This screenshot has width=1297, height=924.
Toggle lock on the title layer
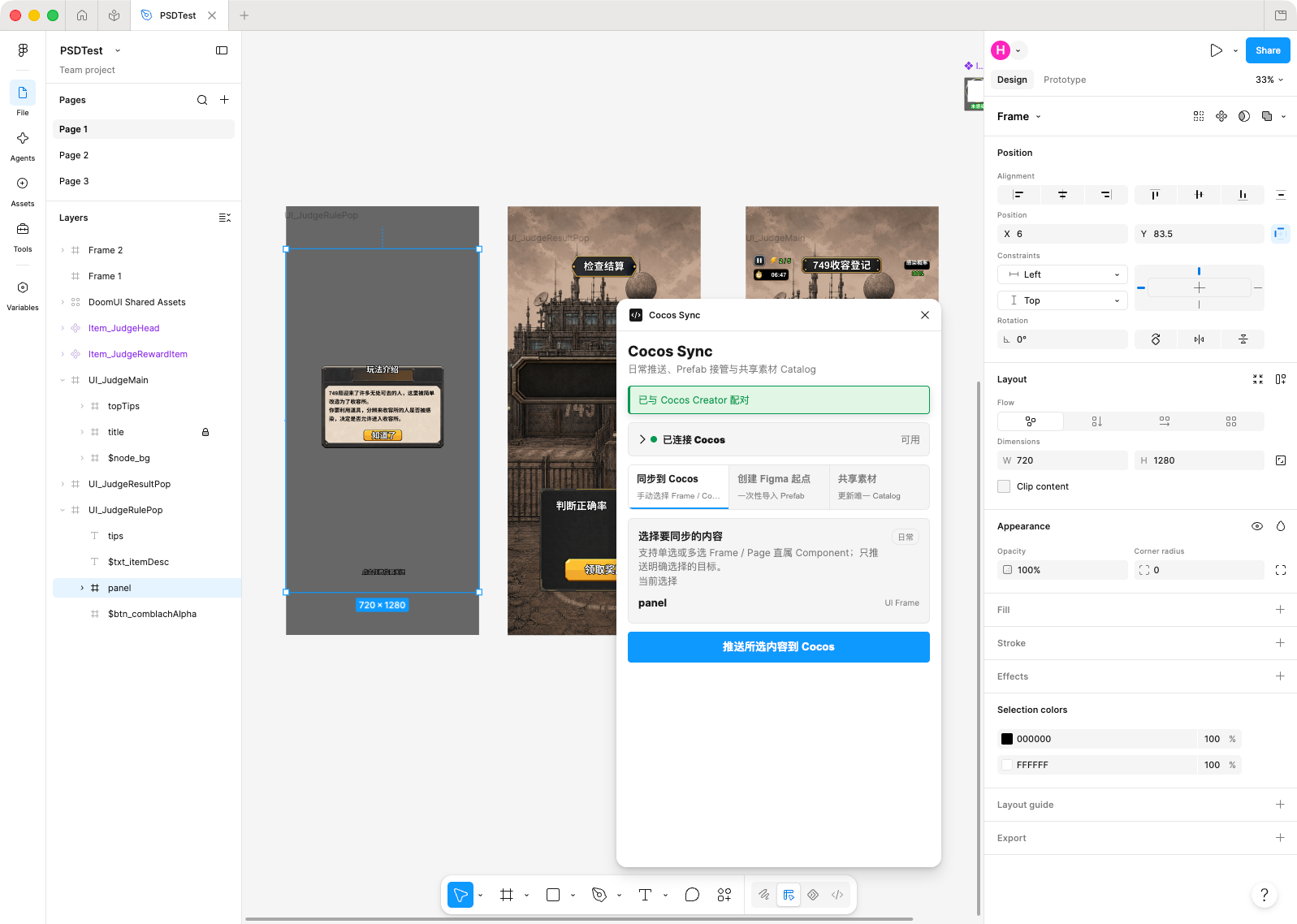click(x=205, y=432)
